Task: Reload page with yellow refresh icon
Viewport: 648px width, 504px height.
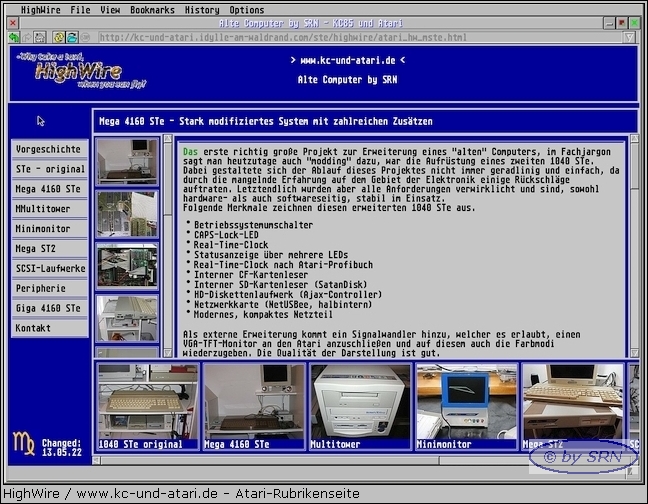Action: pyautogui.click(x=59, y=38)
